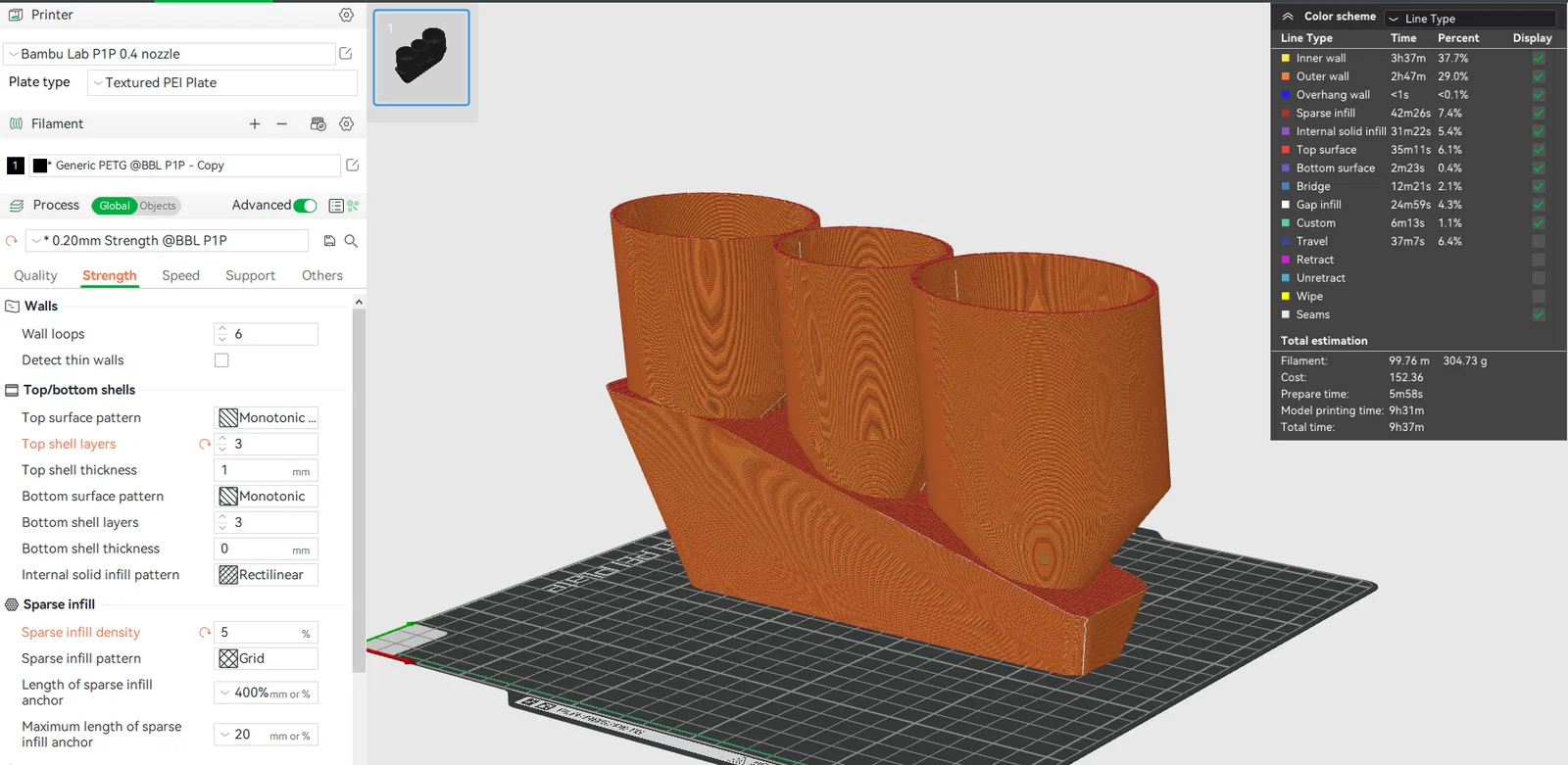
Task: Click the Bridge blue legend swatch
Action: click(1286, 186)
